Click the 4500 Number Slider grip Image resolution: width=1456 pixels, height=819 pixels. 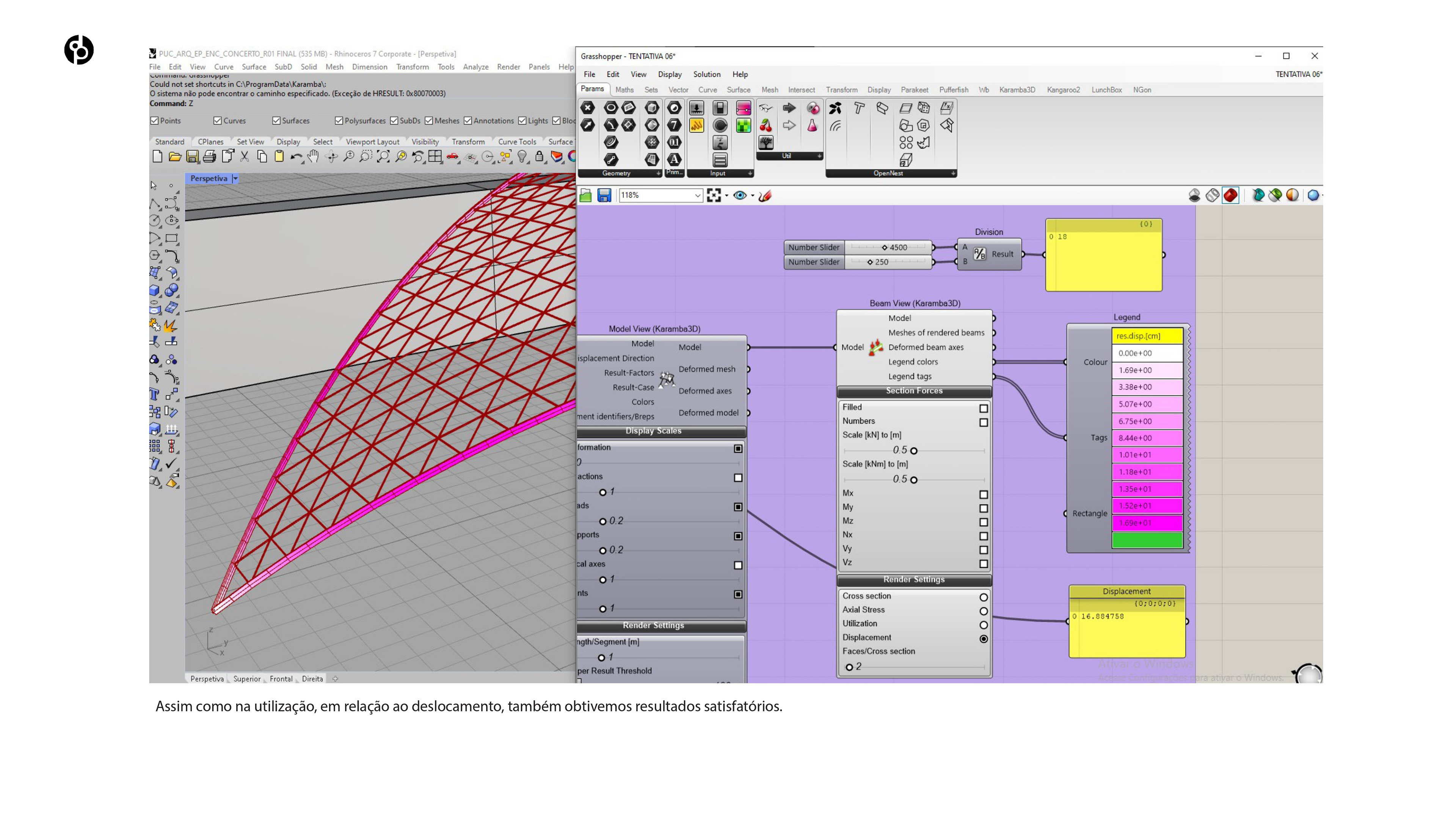[x=885, y=248]
